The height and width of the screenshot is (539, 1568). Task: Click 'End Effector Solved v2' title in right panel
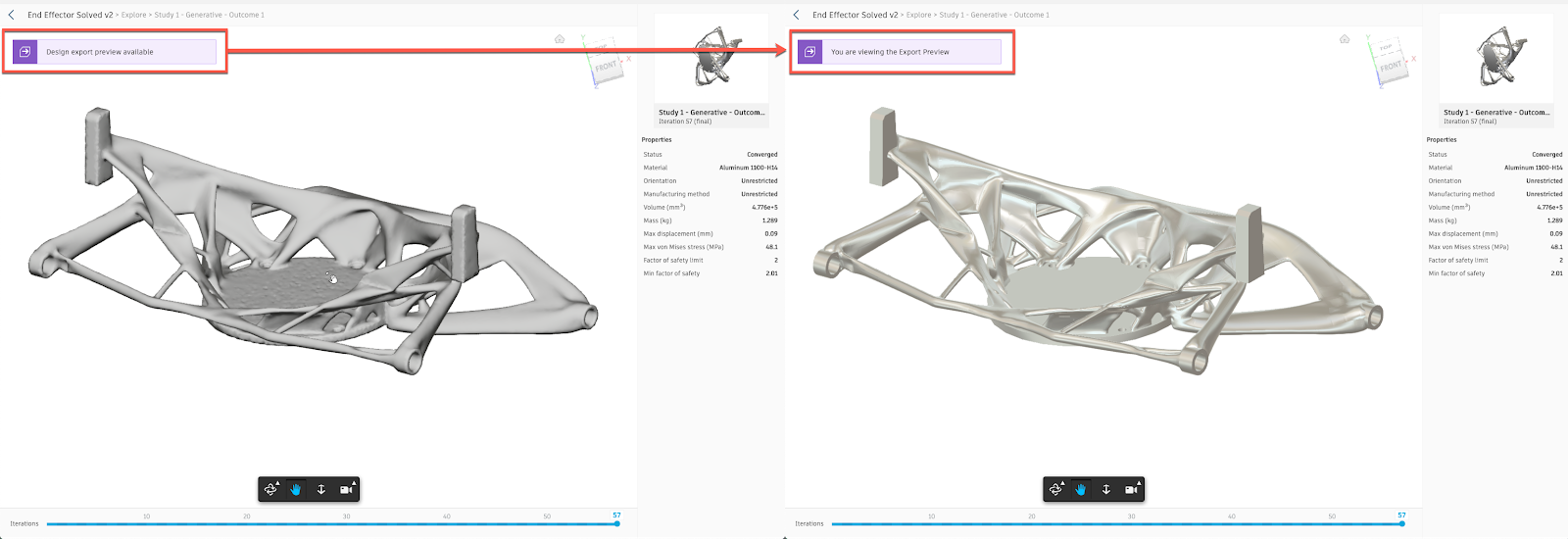coord(855,15)
